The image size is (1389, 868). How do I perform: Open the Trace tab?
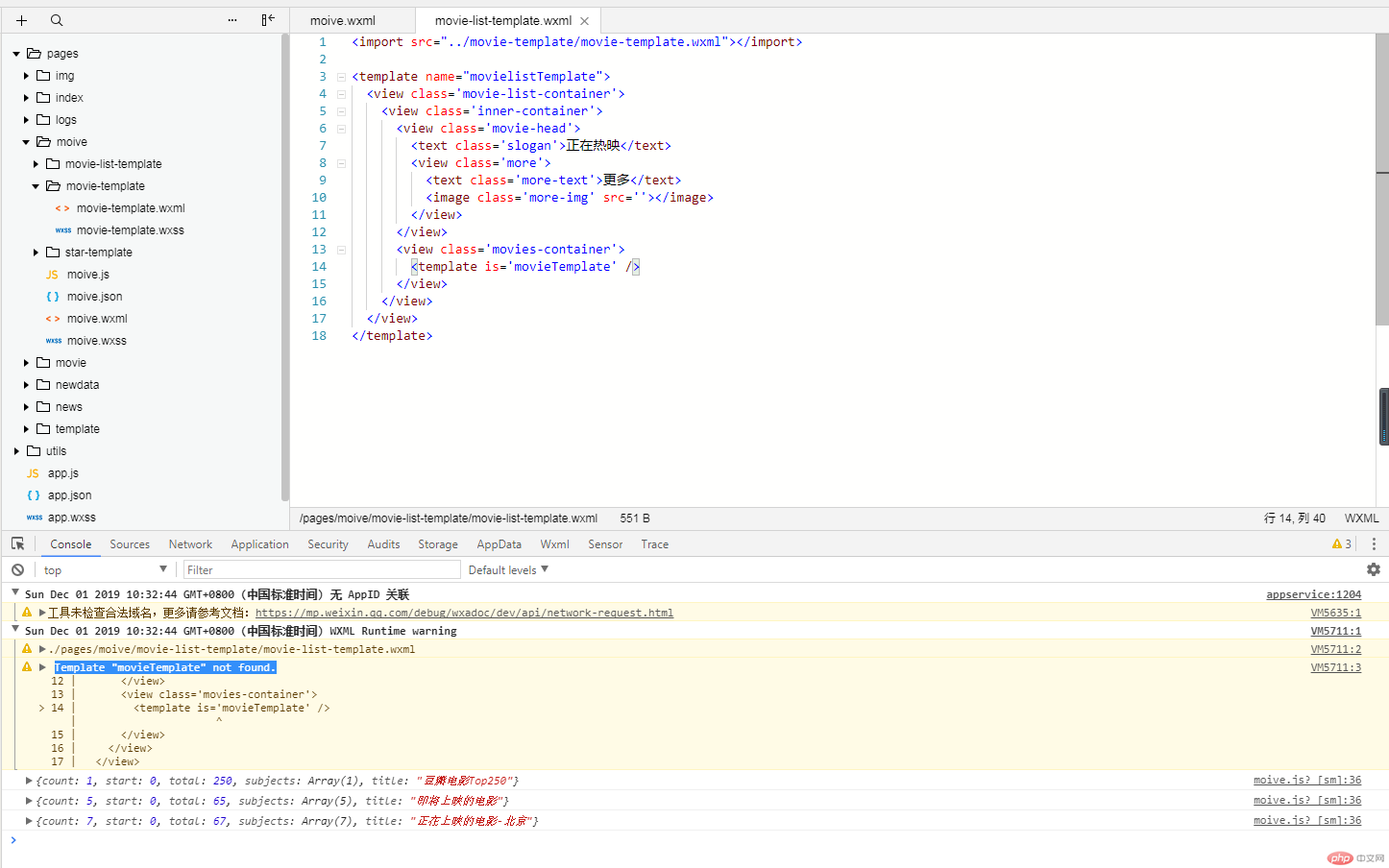point(654,543)
